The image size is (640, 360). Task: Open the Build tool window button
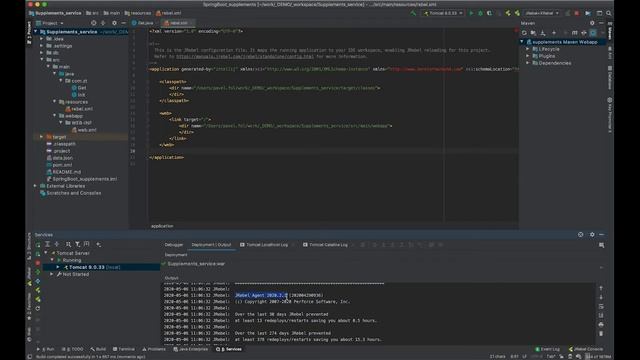pyautogui.click(x=98, y=349)
